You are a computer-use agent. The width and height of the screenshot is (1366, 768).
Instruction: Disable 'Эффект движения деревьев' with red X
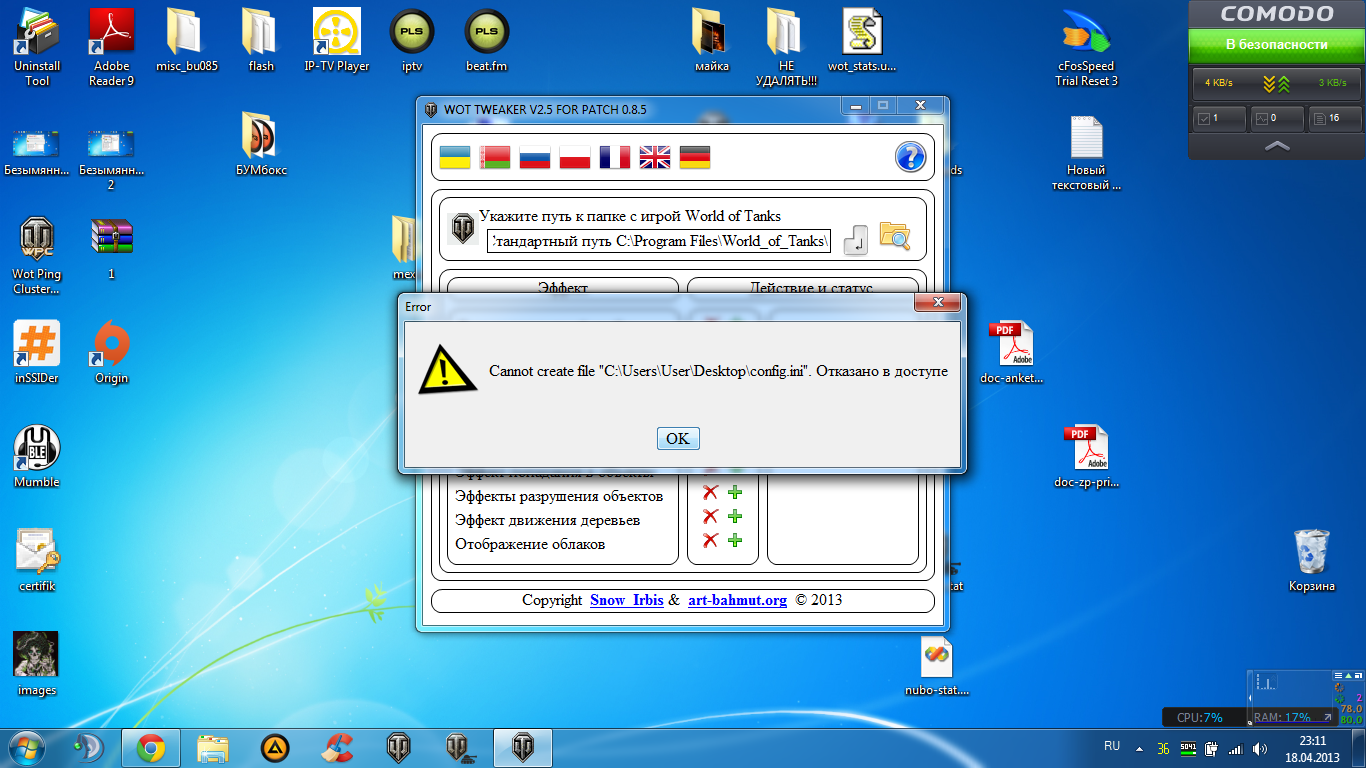[x=710, y=516]
